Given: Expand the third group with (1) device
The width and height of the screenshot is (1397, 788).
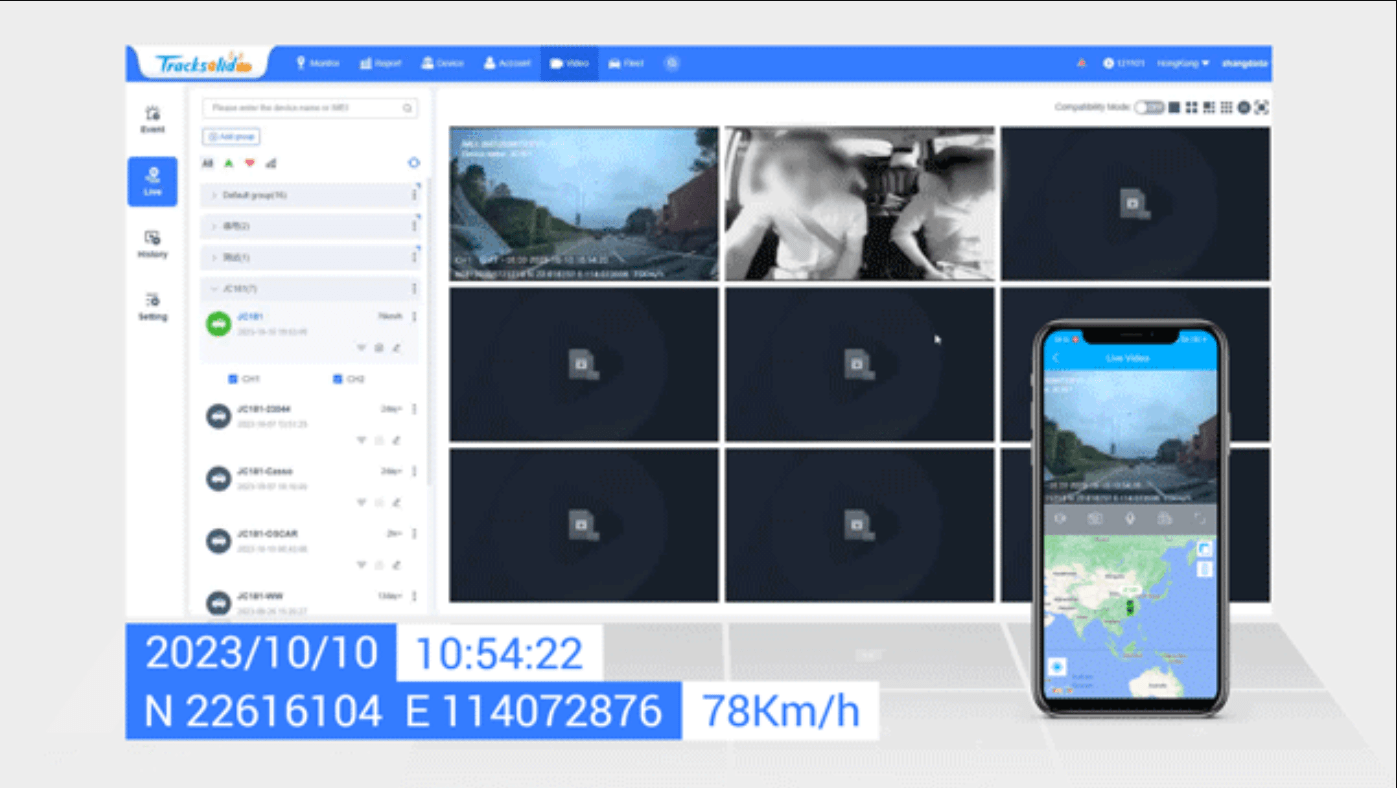Looking at the screenshot, I should pos(311,257).
